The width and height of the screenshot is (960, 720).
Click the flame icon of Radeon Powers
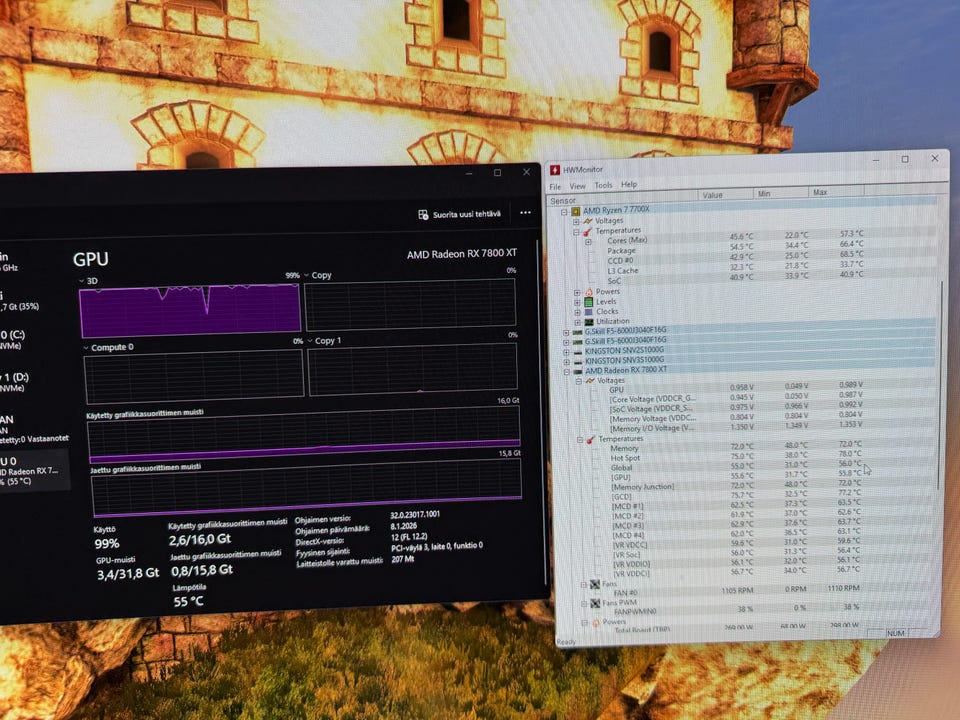[x=596, y=623]
